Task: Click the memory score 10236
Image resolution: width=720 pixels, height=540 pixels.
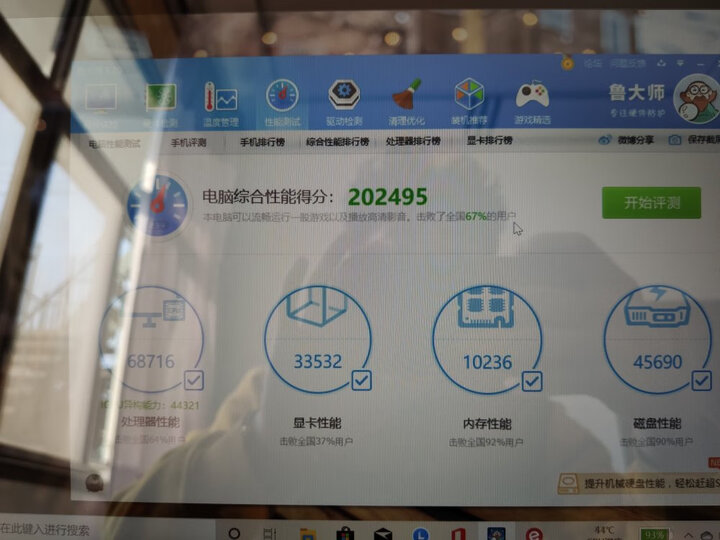Action: pyautogui.click(x=487, y=362)
